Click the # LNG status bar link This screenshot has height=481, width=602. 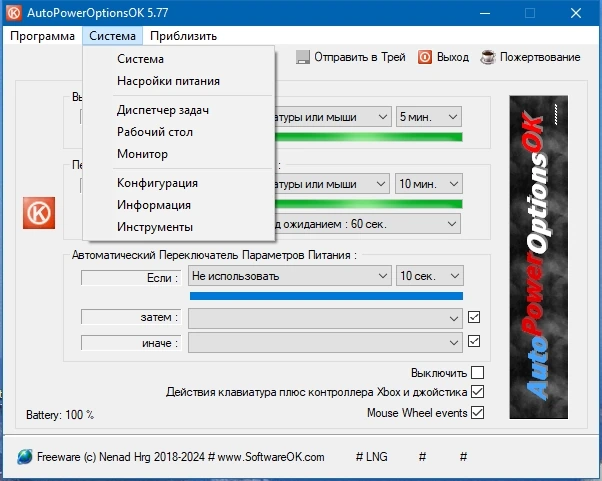click(371, 457)
